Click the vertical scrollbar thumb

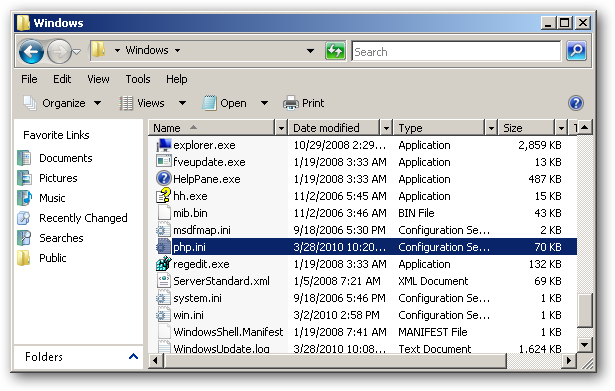tap(584, 310)
